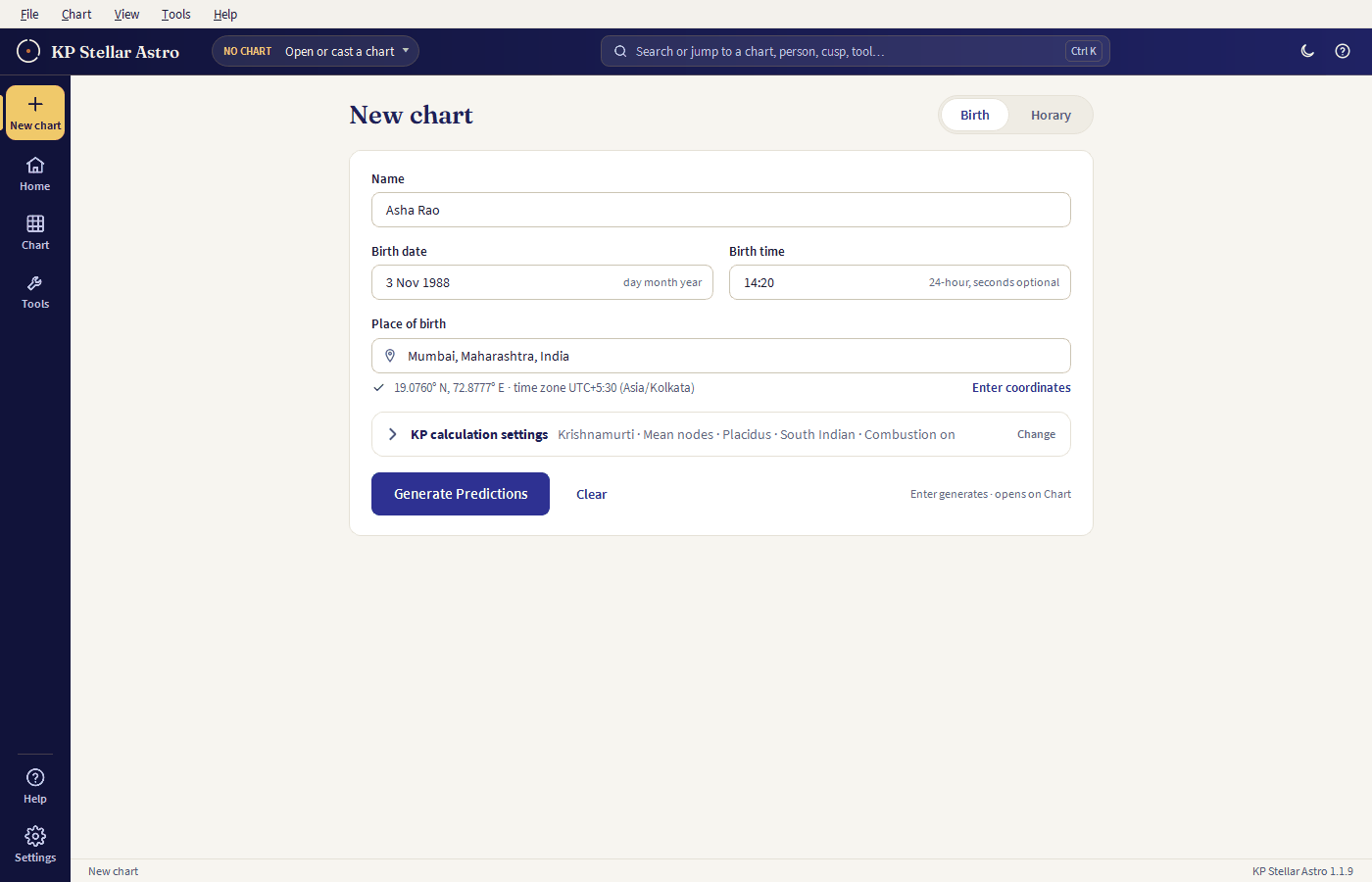Screen dimensions: 1372x882
Task: Select the Birth chart mode
Action: point(975,115)
